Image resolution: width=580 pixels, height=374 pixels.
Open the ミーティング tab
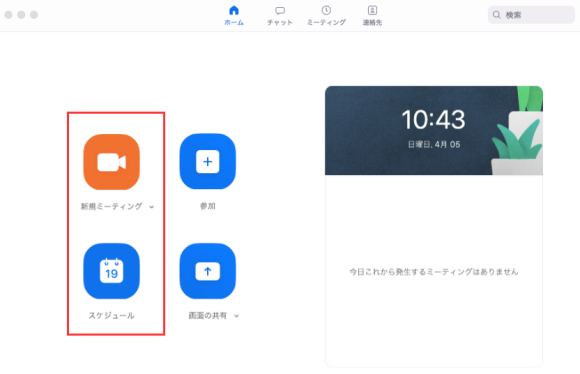(326, 16)
